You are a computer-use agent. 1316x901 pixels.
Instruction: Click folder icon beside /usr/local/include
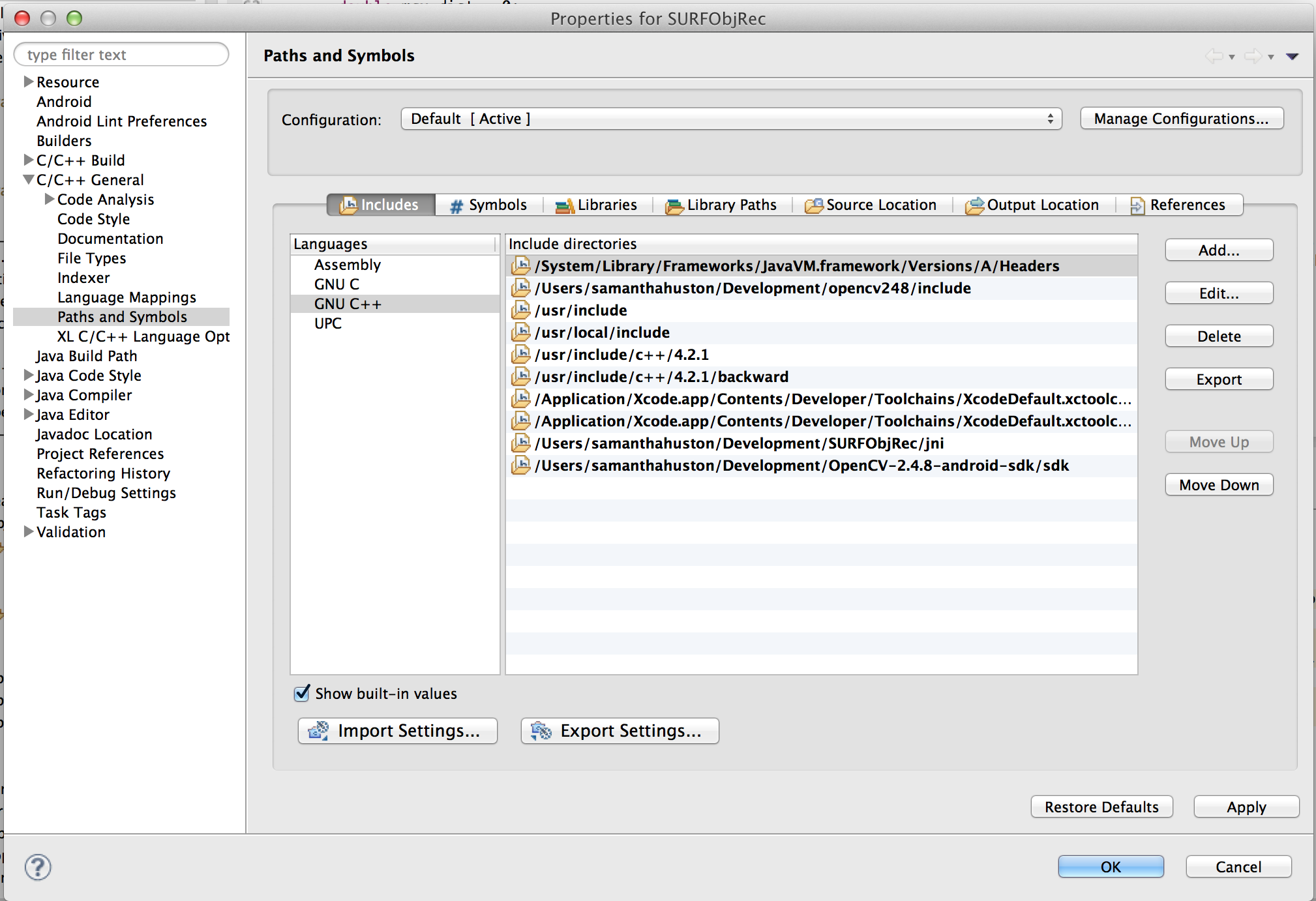[x=520, y=332]
